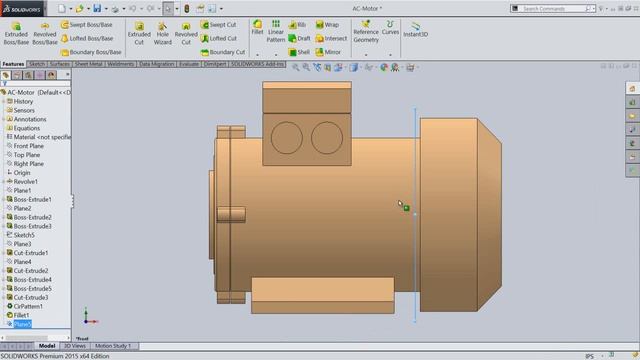Switch to the Surfaces tab
The width and height of the screenshot is (640, 360).
tap(60, 64)
